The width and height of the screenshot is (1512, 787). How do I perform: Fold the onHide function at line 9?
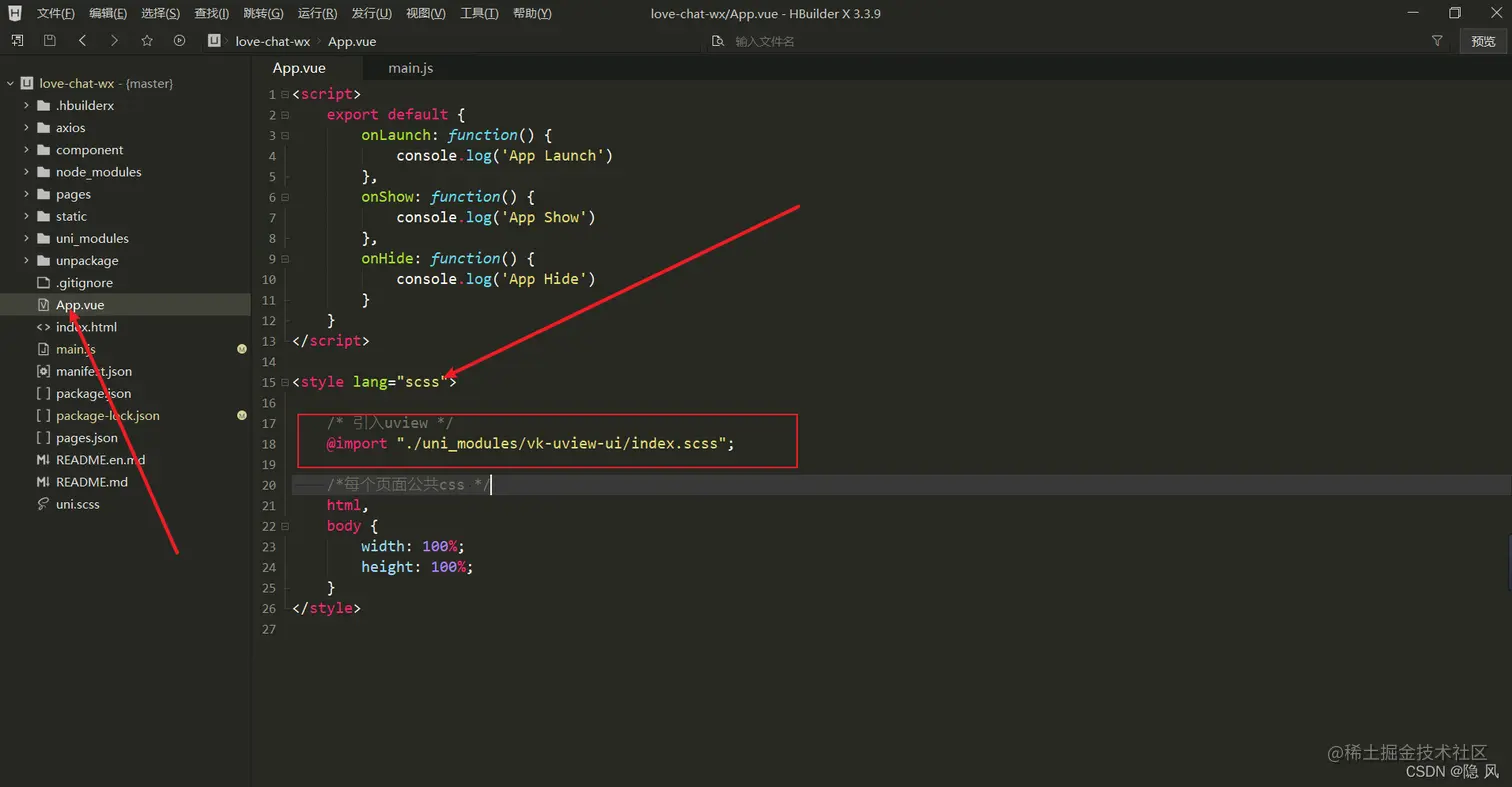[285, 258]
